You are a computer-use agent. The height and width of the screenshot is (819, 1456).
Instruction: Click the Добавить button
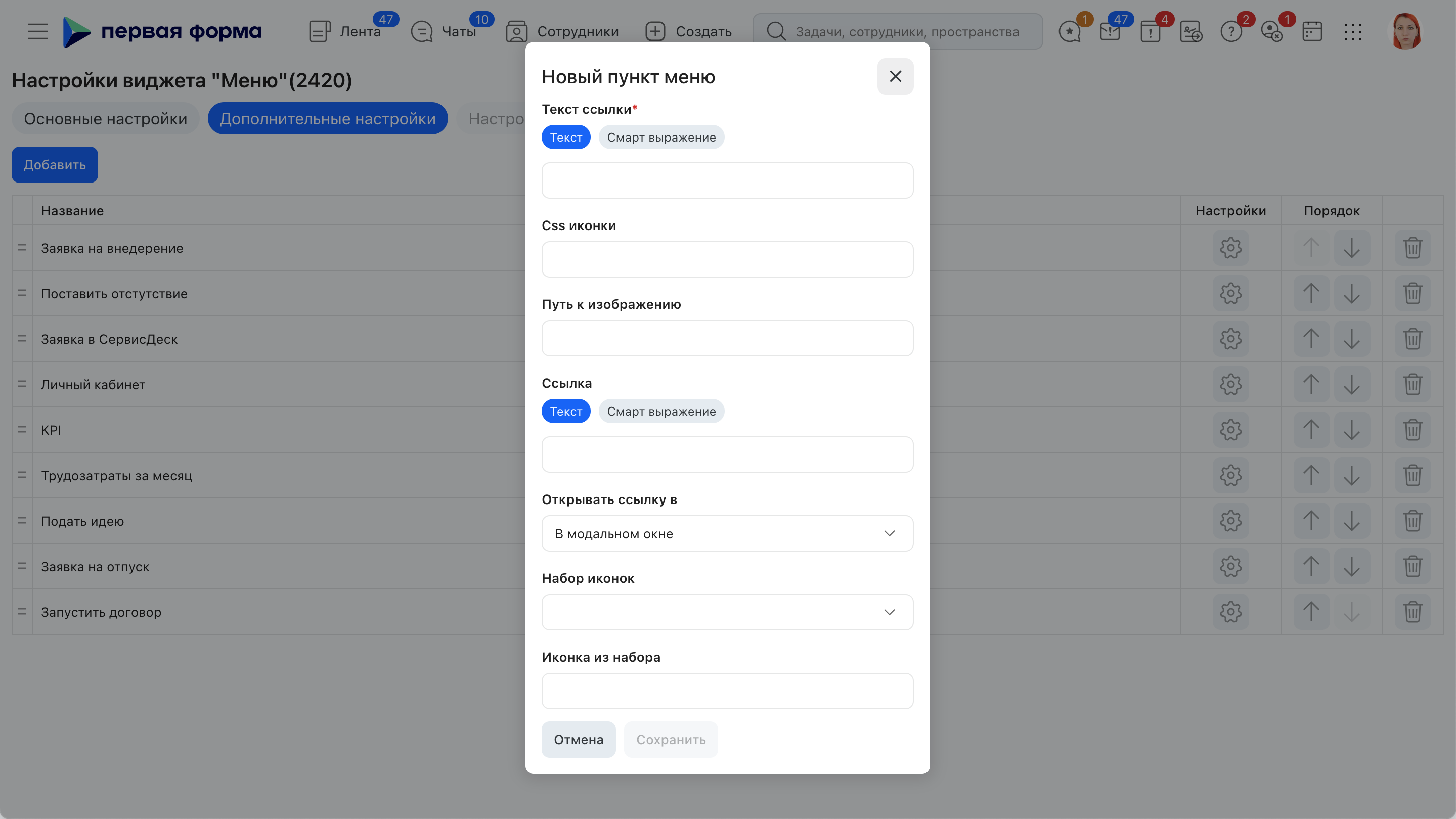coord(55,164)
